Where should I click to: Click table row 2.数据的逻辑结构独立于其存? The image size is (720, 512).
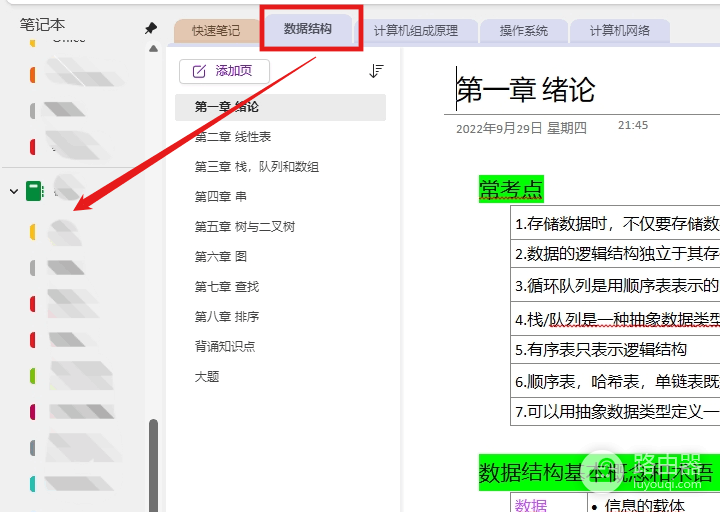coord(615,253)
